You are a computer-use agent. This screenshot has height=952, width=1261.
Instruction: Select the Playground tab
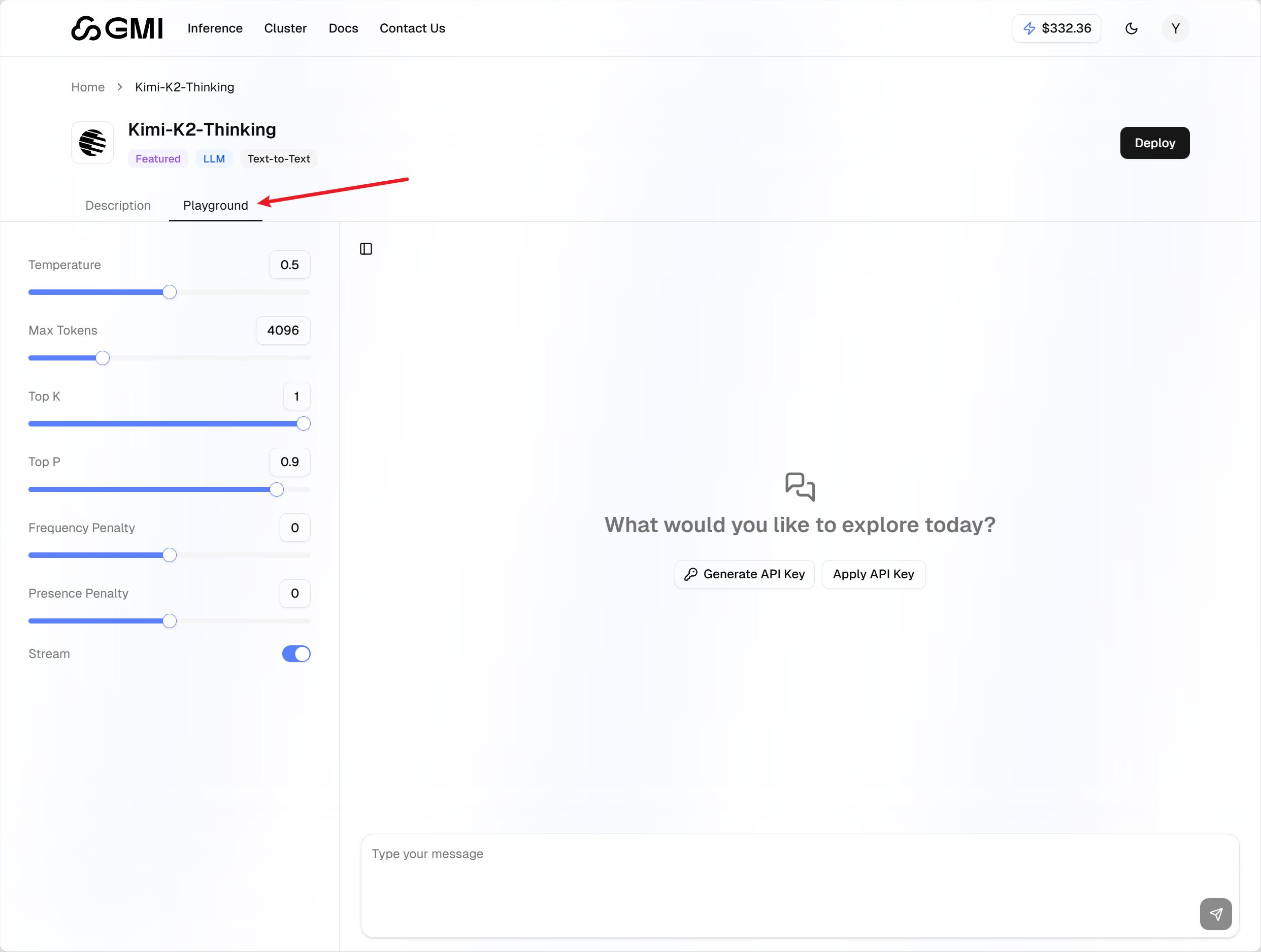point(215,205)
